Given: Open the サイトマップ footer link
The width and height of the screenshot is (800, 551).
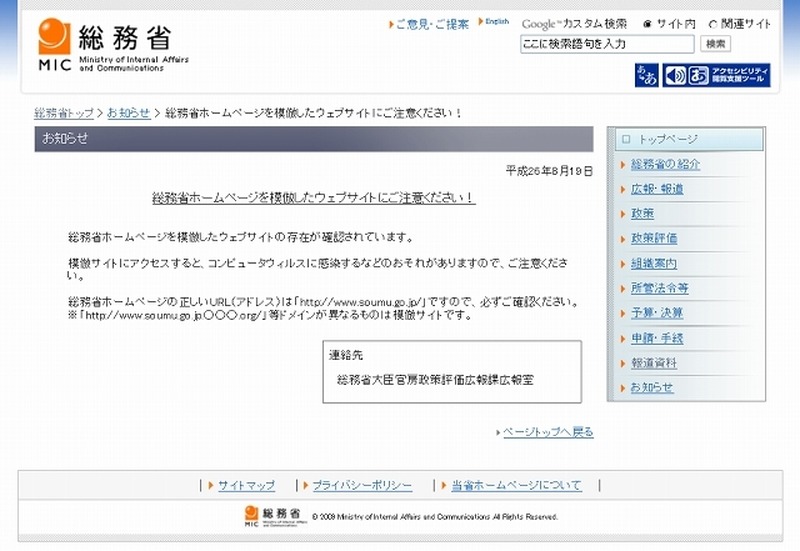Looking at the screenshot, I should pyautogui.click(x=246, y=485).
